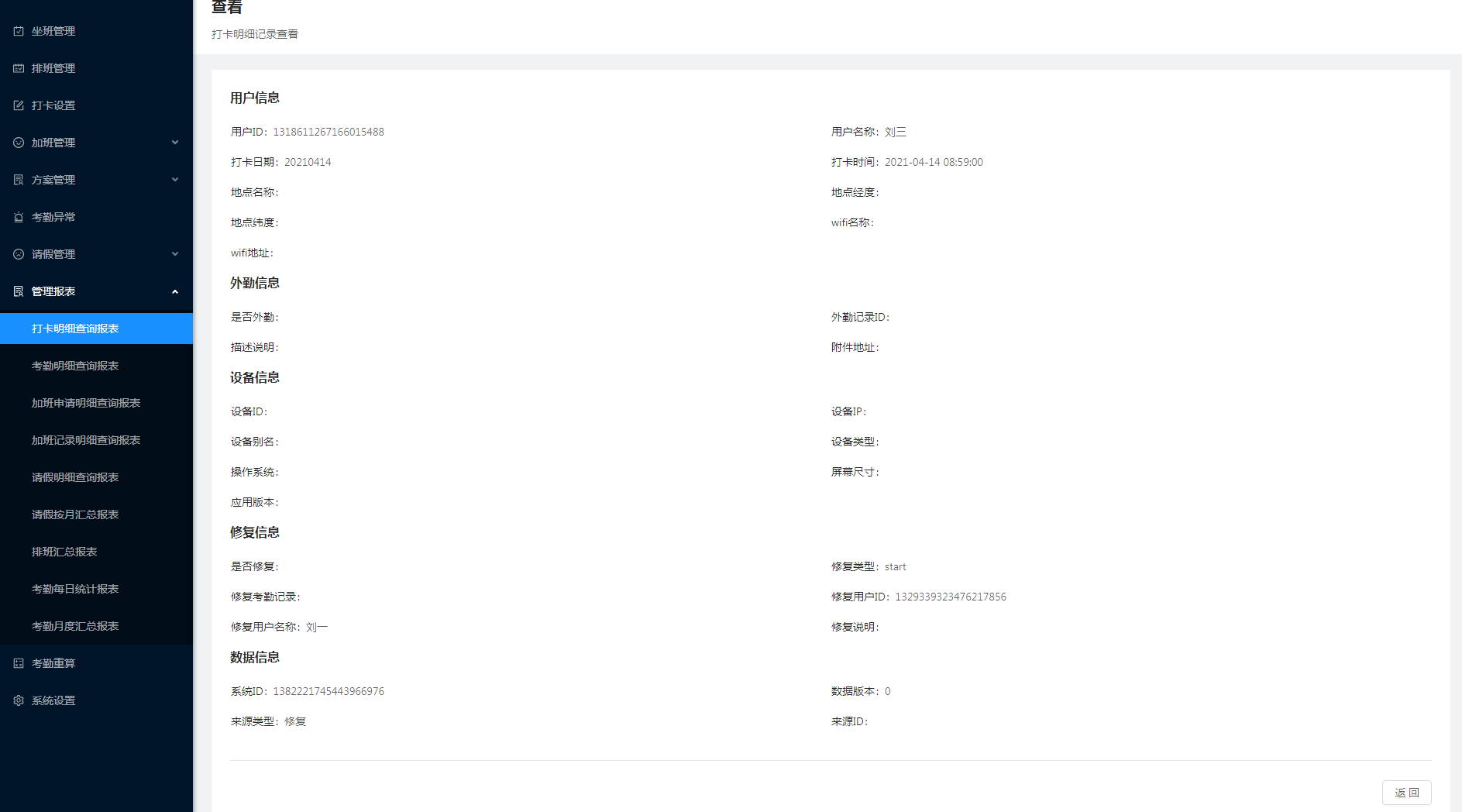Click the 打卡设置 edit icon

[19, 105]
